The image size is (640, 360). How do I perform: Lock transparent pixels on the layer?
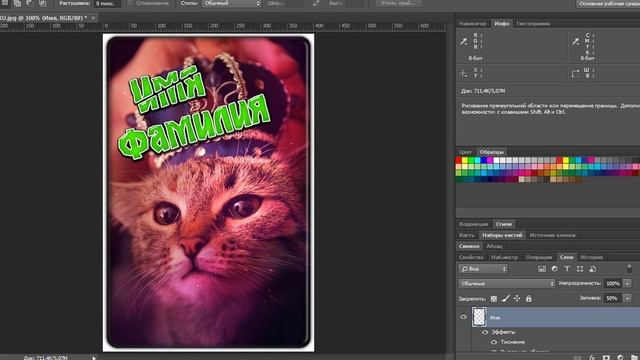click(493, 299)
